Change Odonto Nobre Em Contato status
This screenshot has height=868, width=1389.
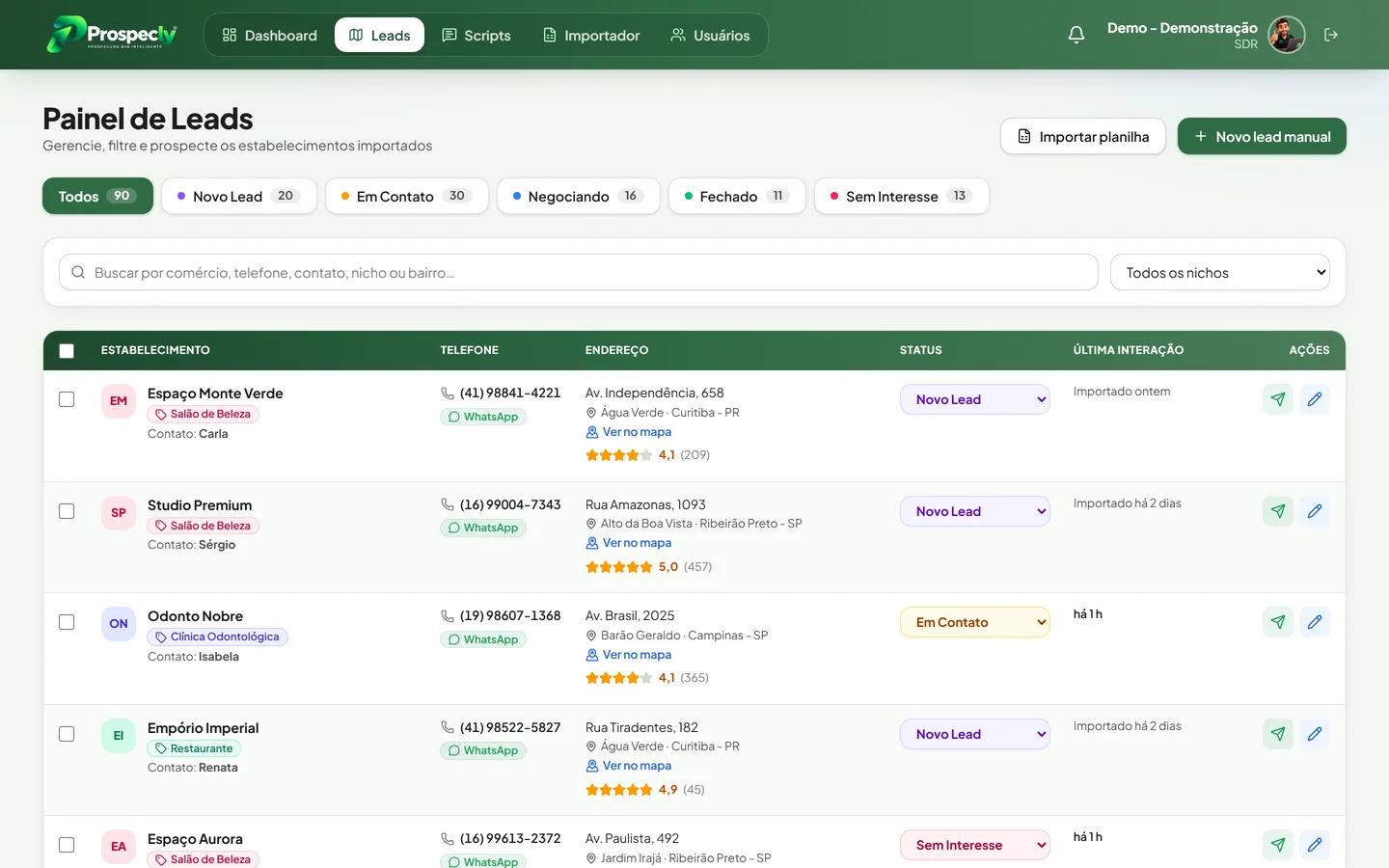(x=975, y=622)
